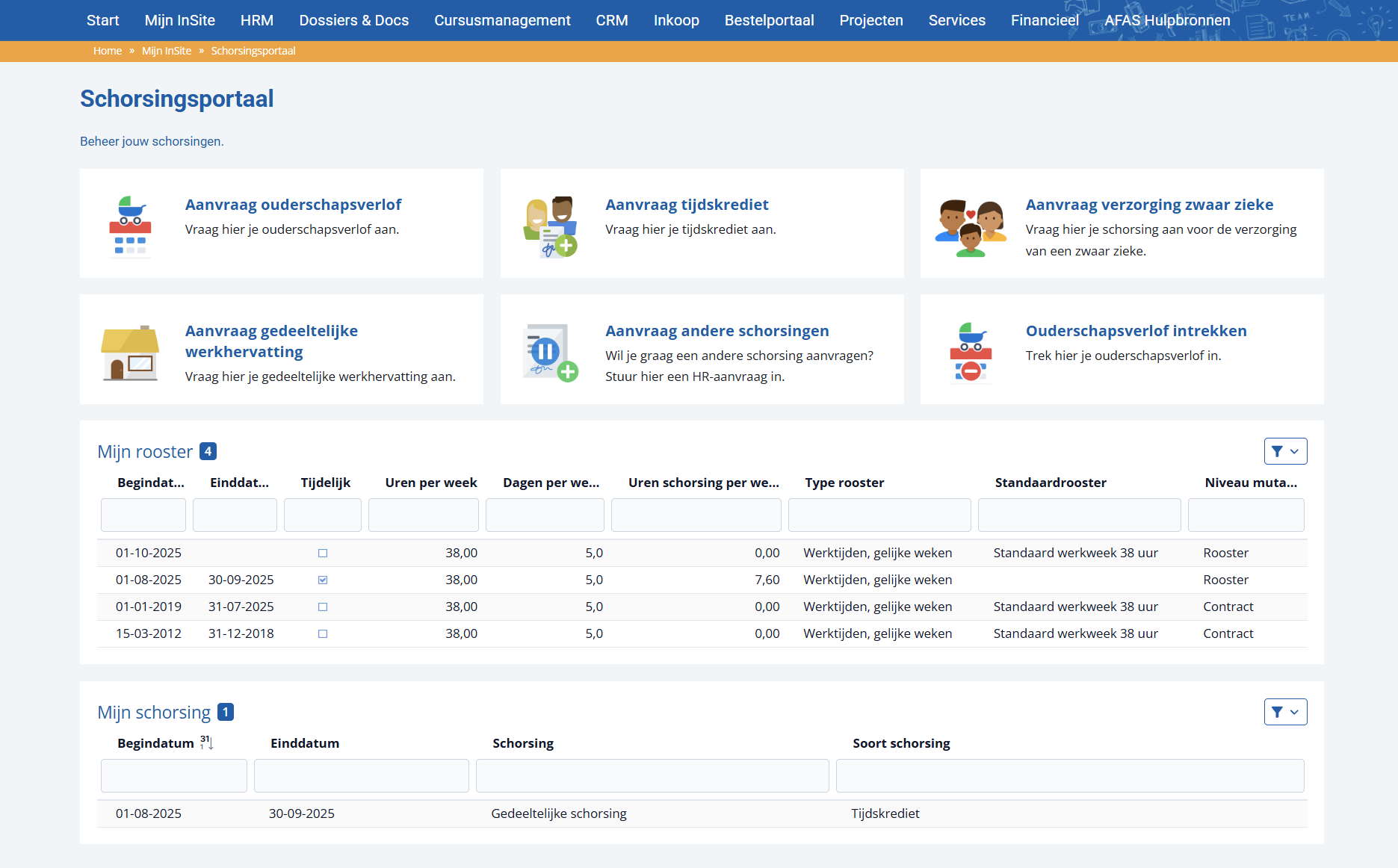Click the Soort schorsing filter input field
Image resolution: width=1398 pixels, height=868 pixels.
pyautogui.click(x=1070, y=776)
